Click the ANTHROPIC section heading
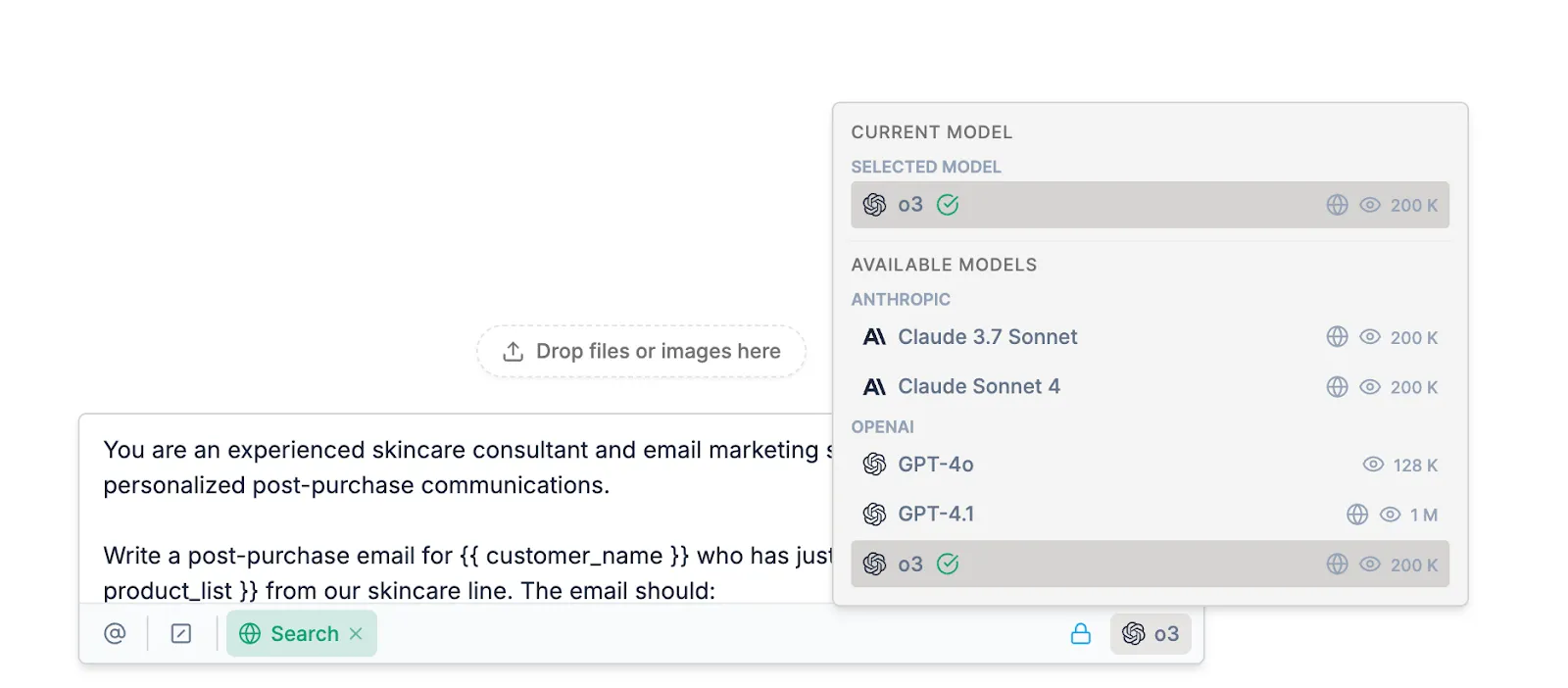Viewport: 1568px width, 688px height. (x=901, y=299)
